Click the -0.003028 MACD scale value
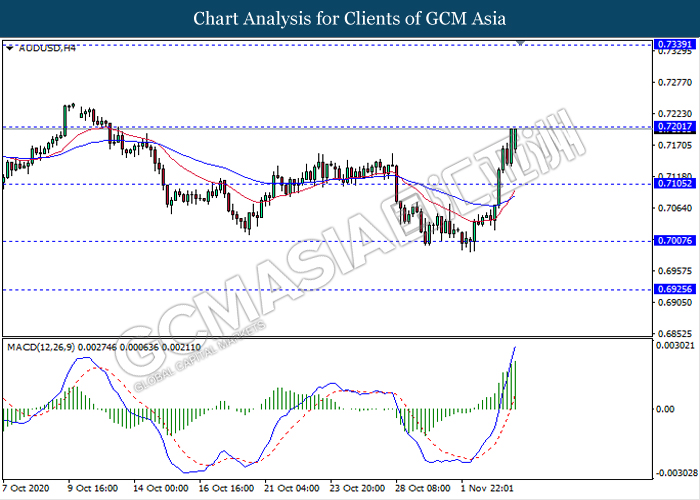The image size is (700, 500). [x=675, y=473]
